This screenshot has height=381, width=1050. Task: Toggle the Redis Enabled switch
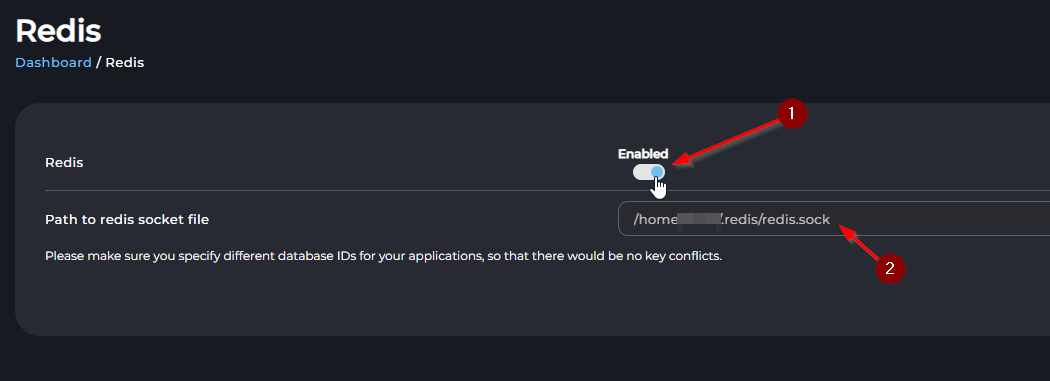(x=649, y=172)
